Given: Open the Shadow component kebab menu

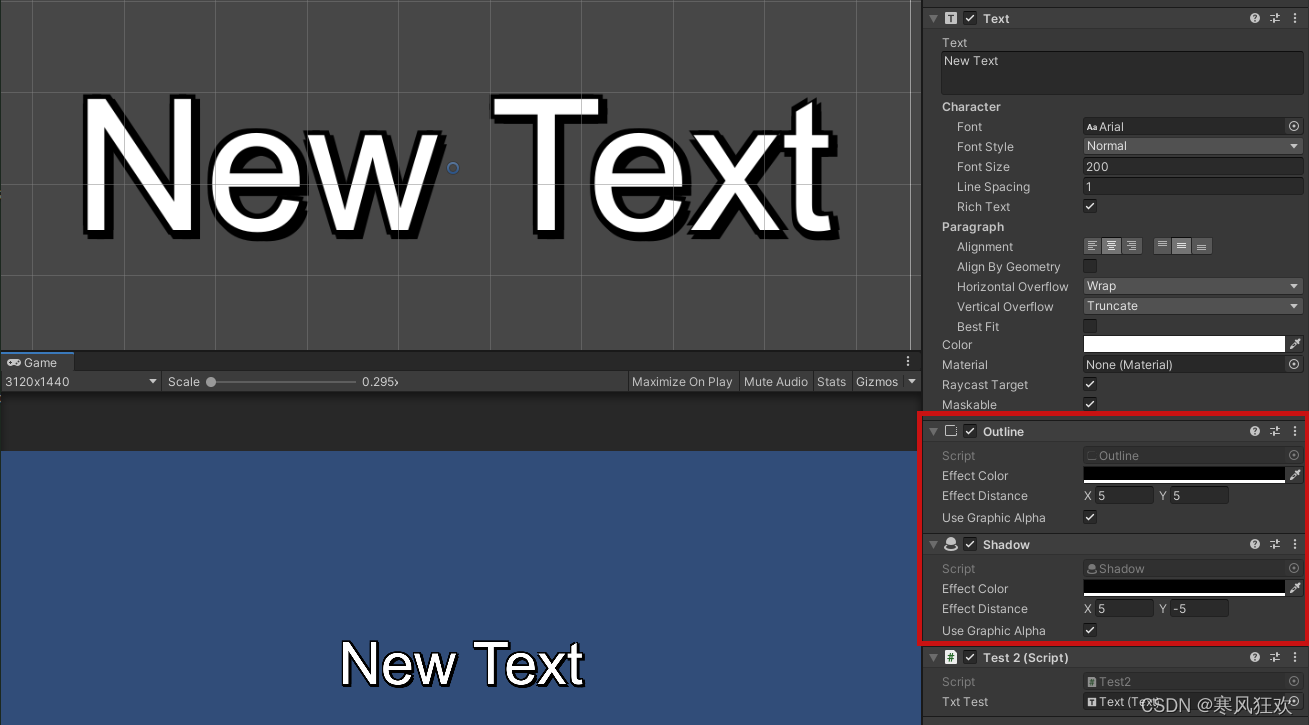Looking at the screenshot, I should (1295, 544).
